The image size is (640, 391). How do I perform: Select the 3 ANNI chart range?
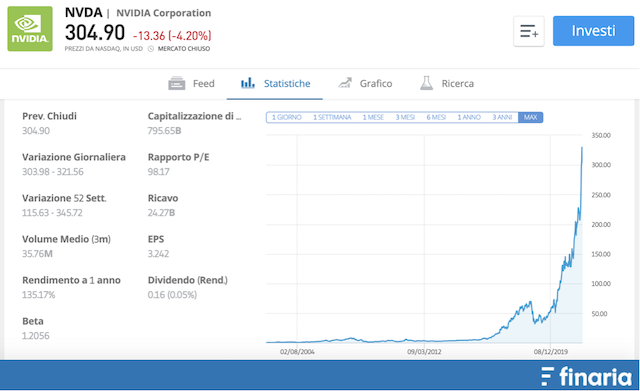pyautogui.click(x=502, y=118)
